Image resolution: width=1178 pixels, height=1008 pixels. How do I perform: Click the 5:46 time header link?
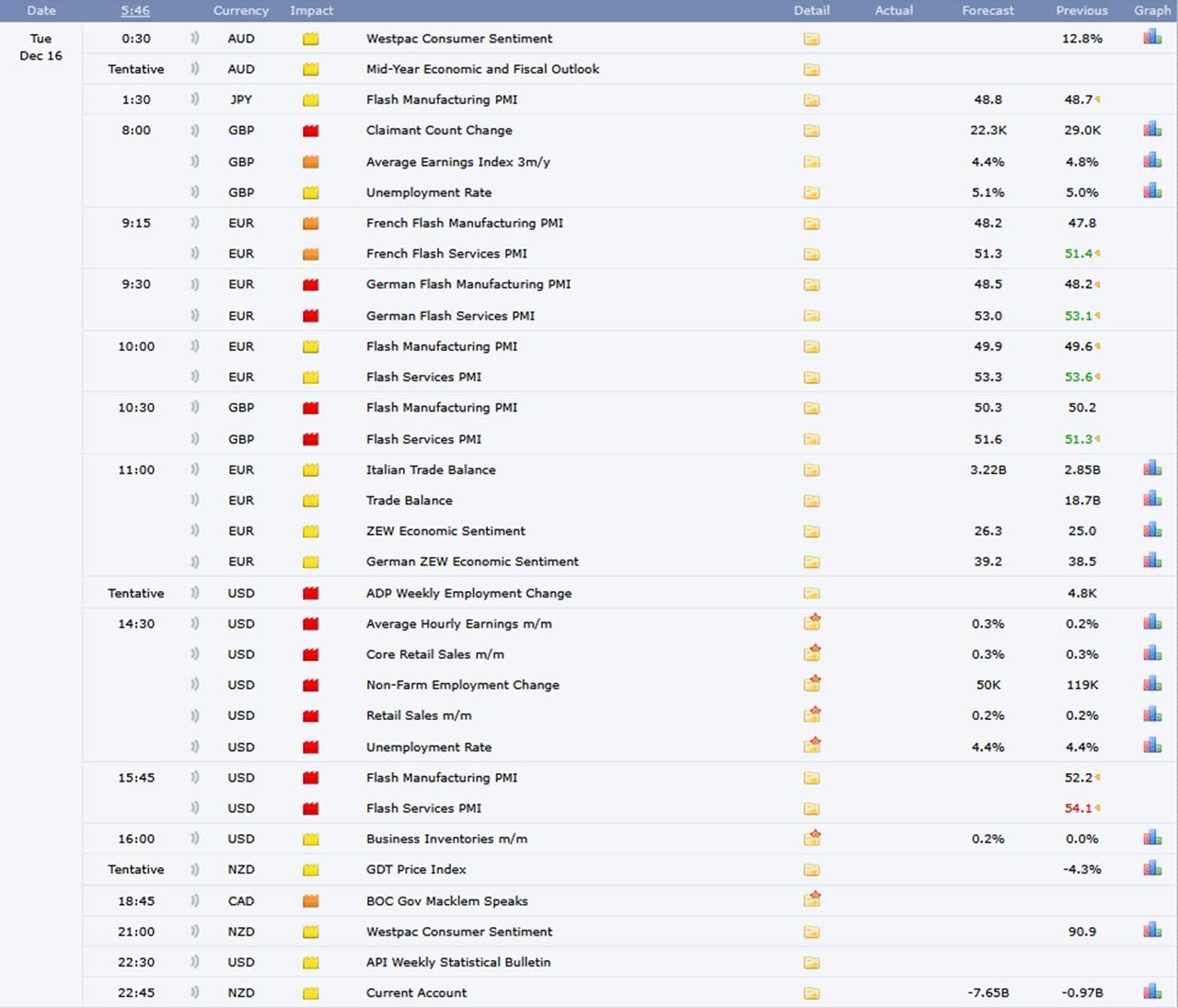coord(135,11)
